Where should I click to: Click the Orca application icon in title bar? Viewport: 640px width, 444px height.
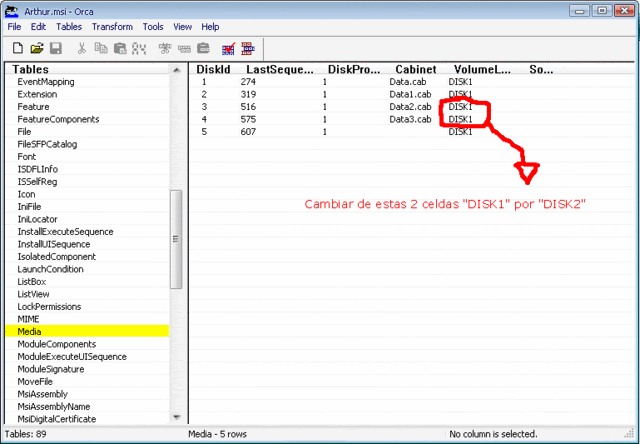click(11, 11)
